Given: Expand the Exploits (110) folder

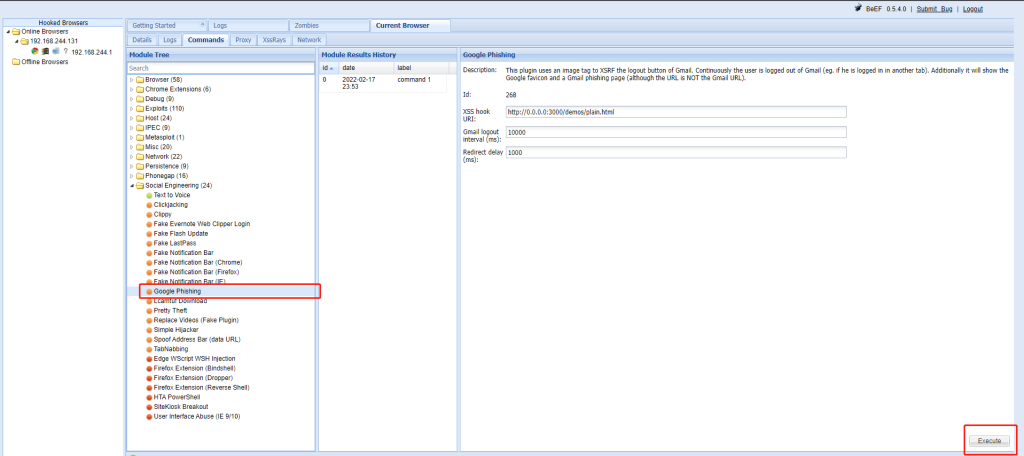Looking at the screenshot, I should tap(131, 108).
